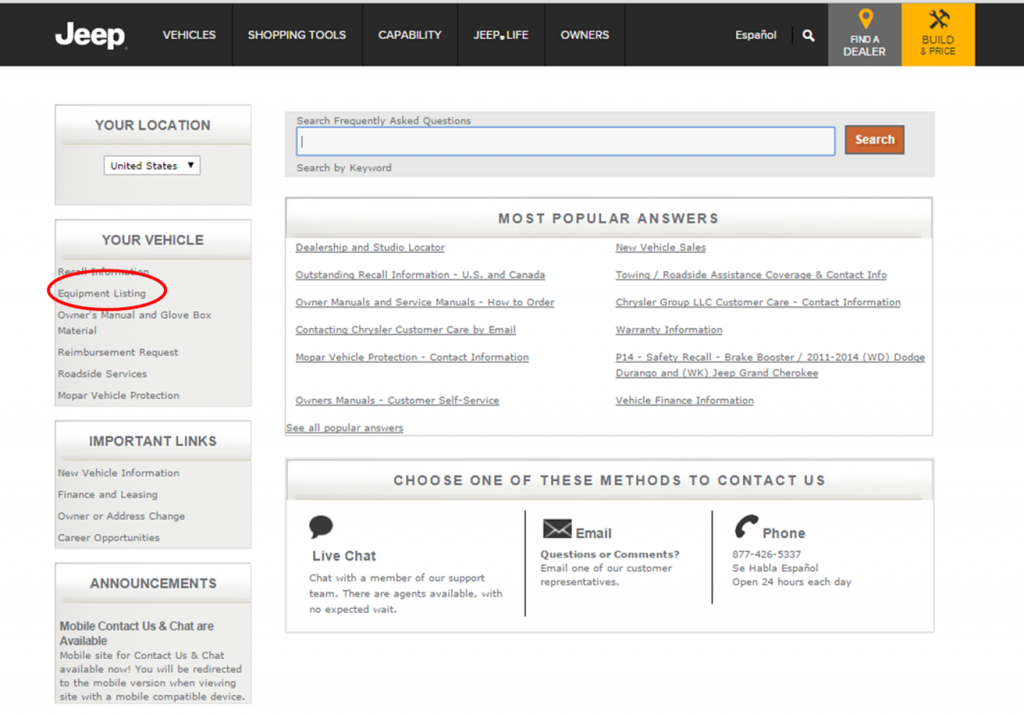The width and height of the screenshot is (1024, 715).
Task: Open Career Opportunities link
Action: [108, 537]
